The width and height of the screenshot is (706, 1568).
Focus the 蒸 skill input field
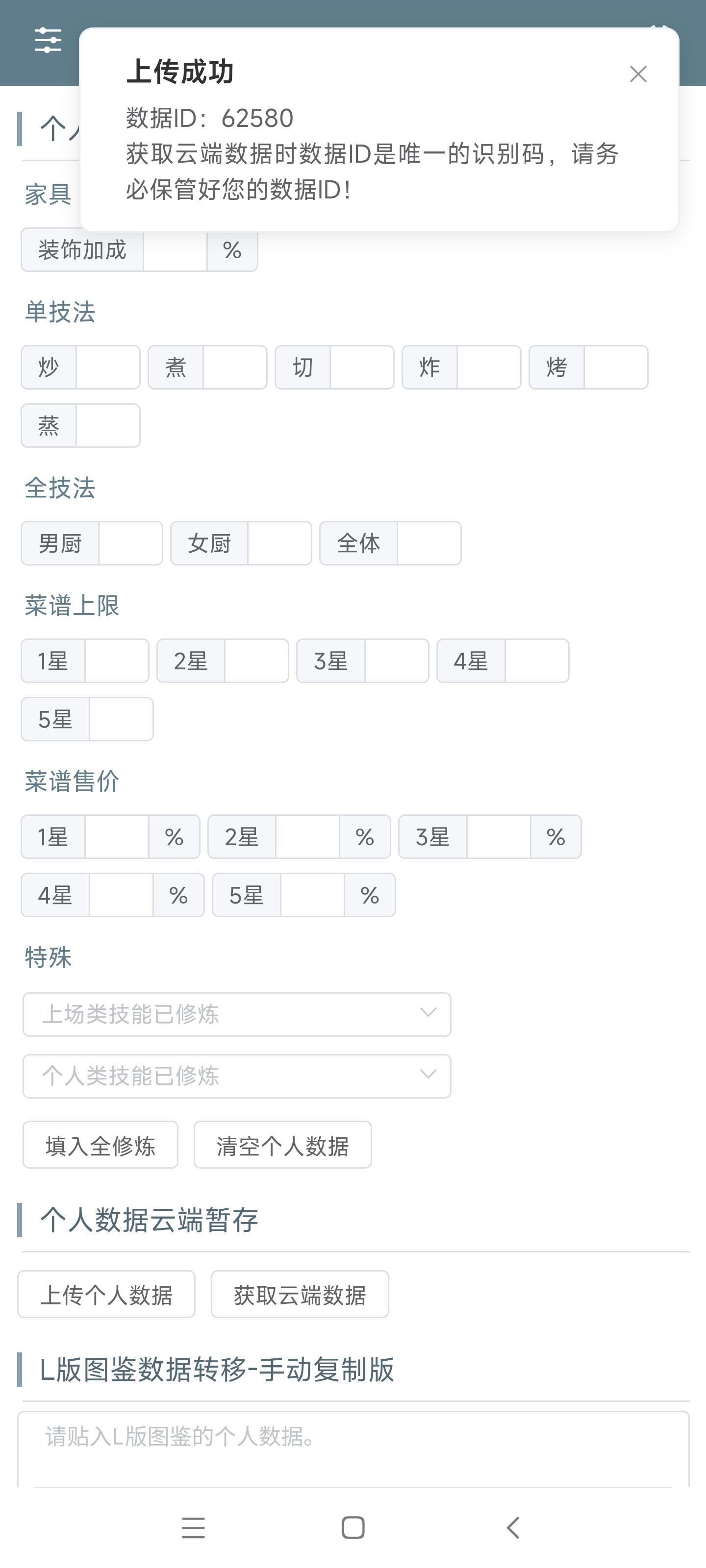click(108, 425)
